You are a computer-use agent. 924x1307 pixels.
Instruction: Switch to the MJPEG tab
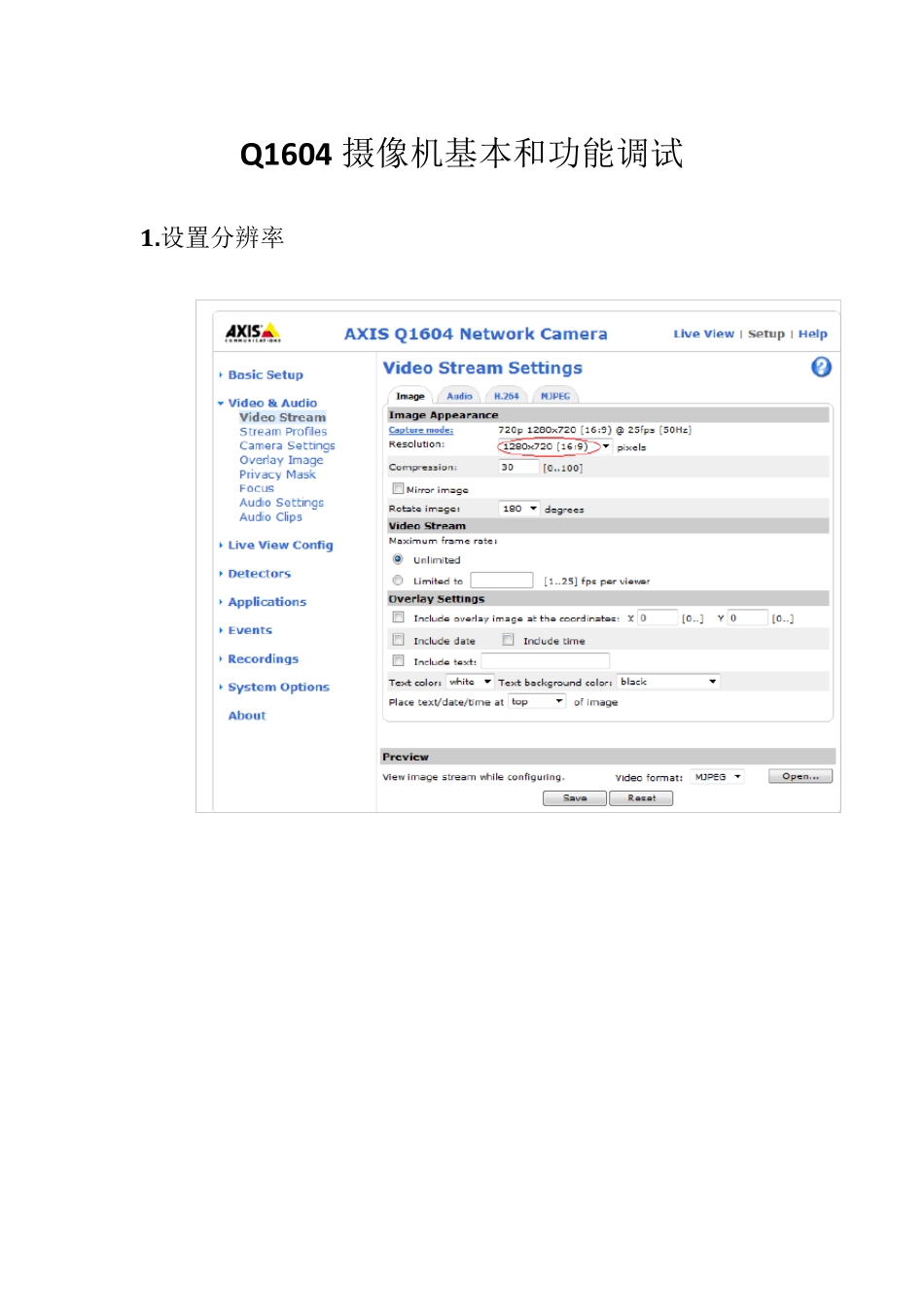click(x=555, y=396)
